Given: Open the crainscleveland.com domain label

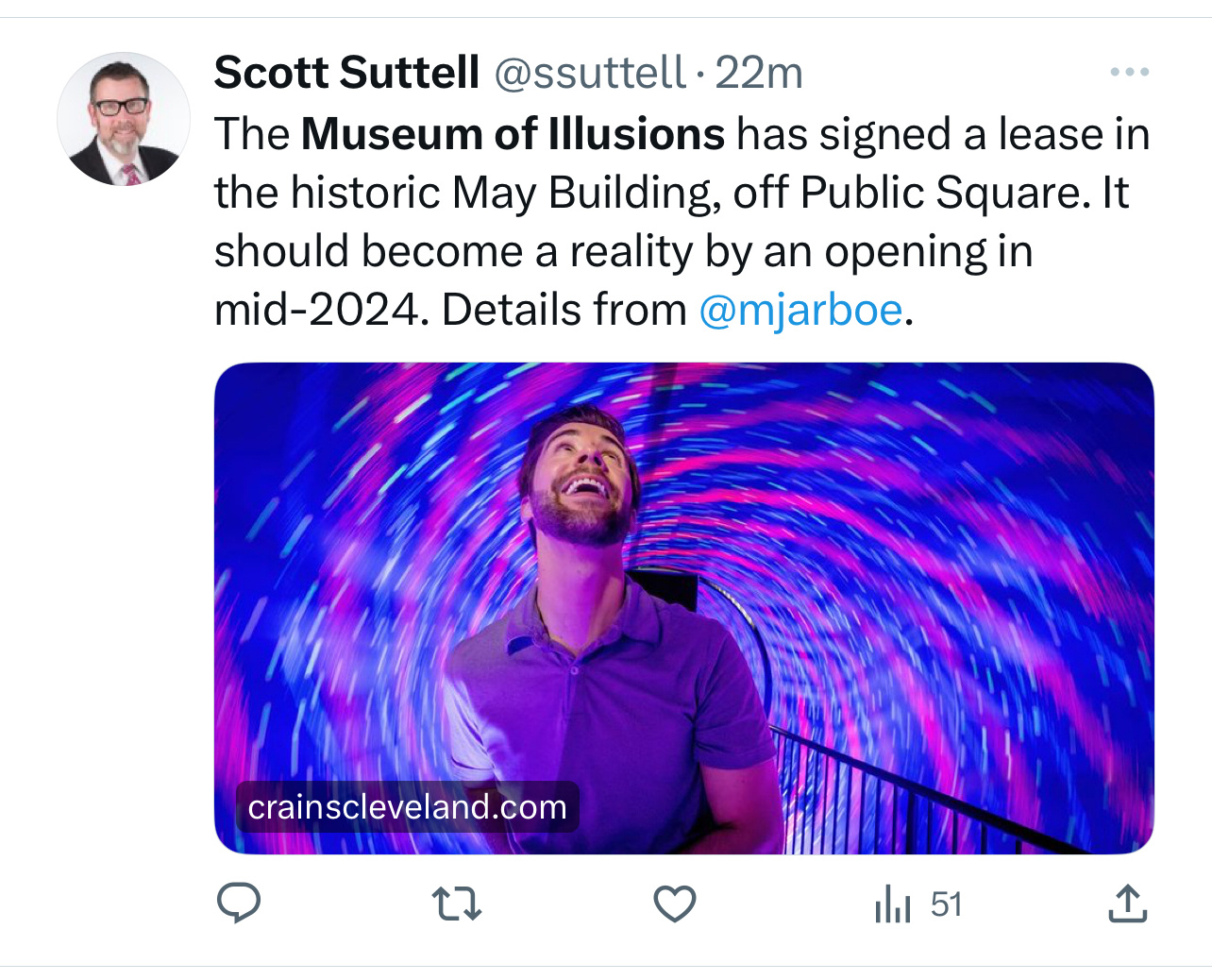Looking at the screenshot, I should (407, 807).
